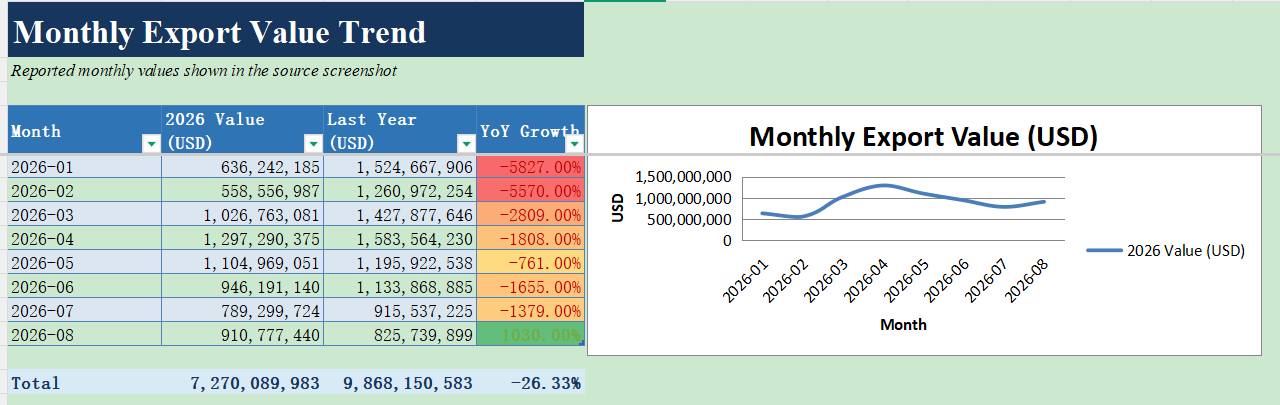This screenshot has height=405, width=1280.
Task: Select the growth cell -1655.00%
Action: pos(531,287)
